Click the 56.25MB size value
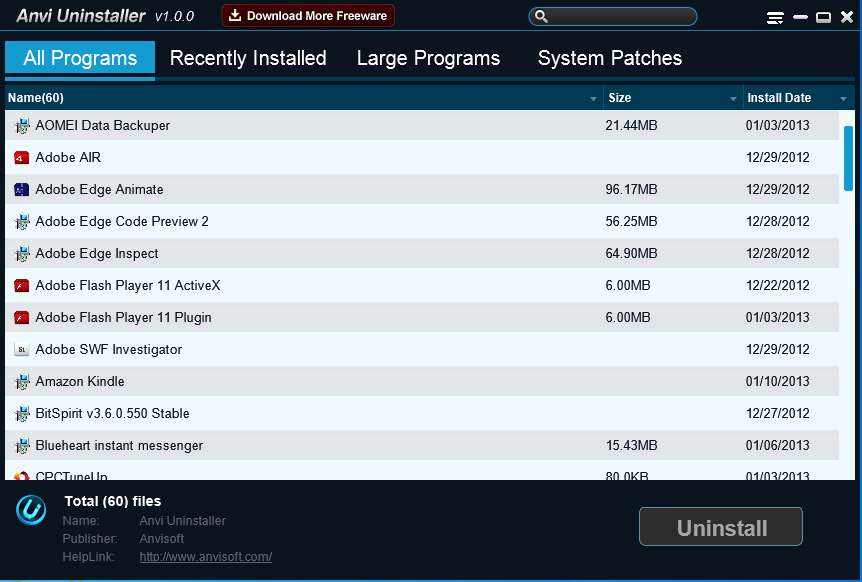This screenshot has width=862, height=582. pyautogui.click(x=631, y=221)
